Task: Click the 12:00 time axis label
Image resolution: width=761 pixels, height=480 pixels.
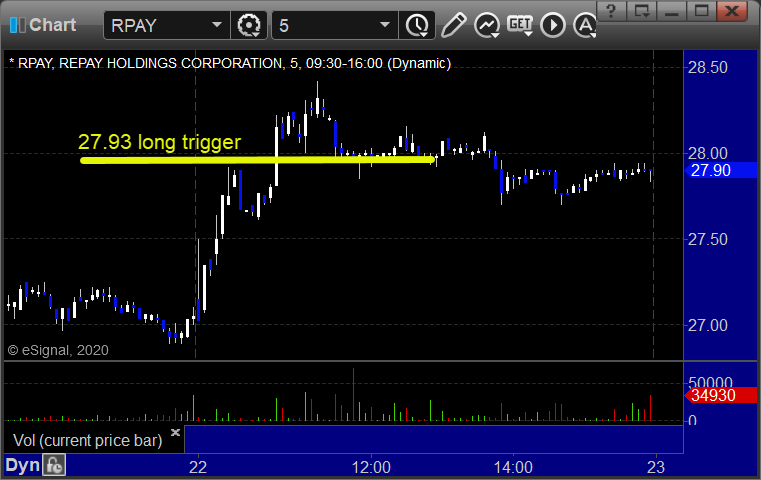Action: 371,467
